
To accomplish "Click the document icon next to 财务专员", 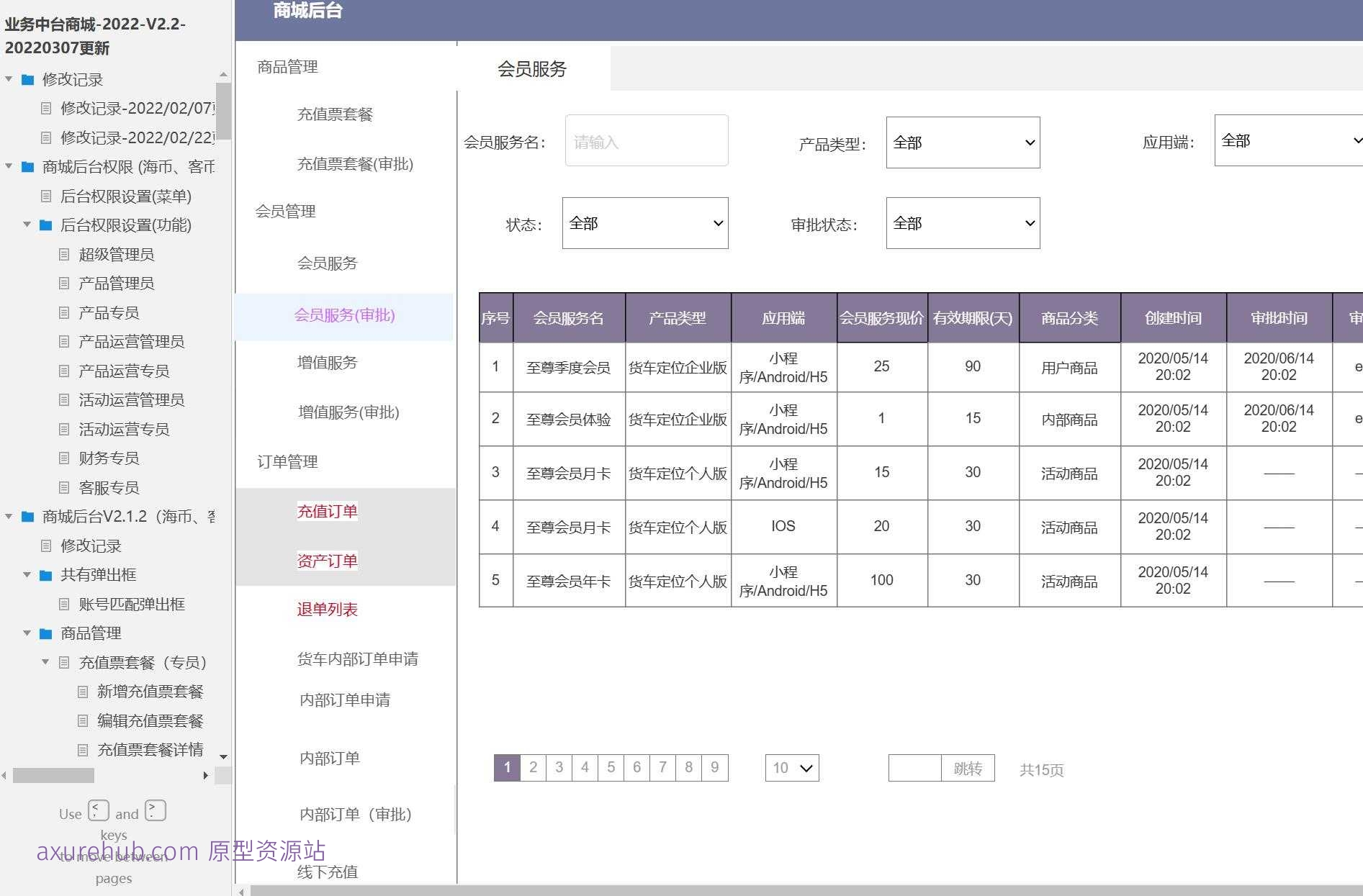I will coord(63,458).
